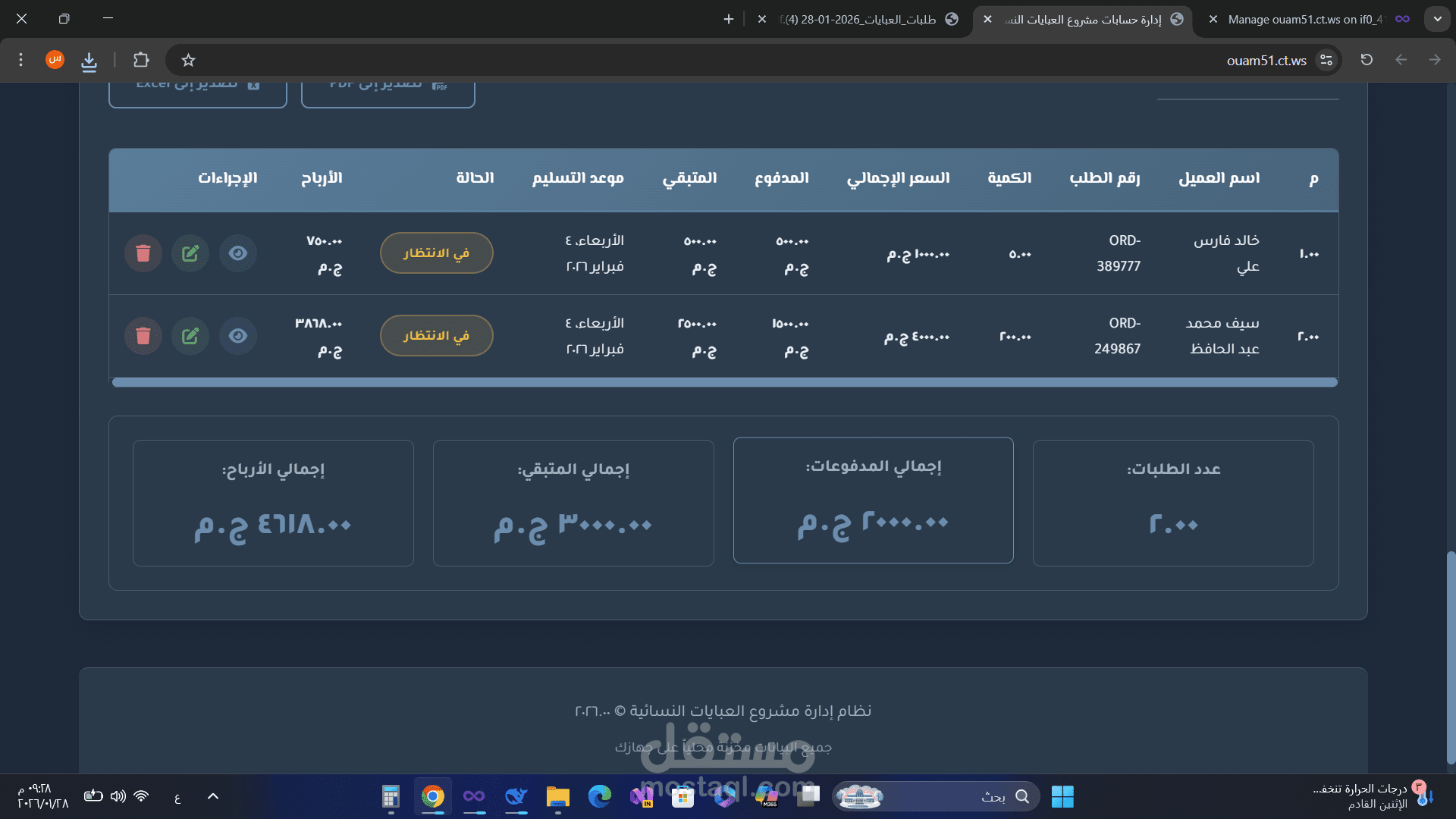View details of order ORD-389777 via the eye icon

pyautogui.click(x=238, y=253)
